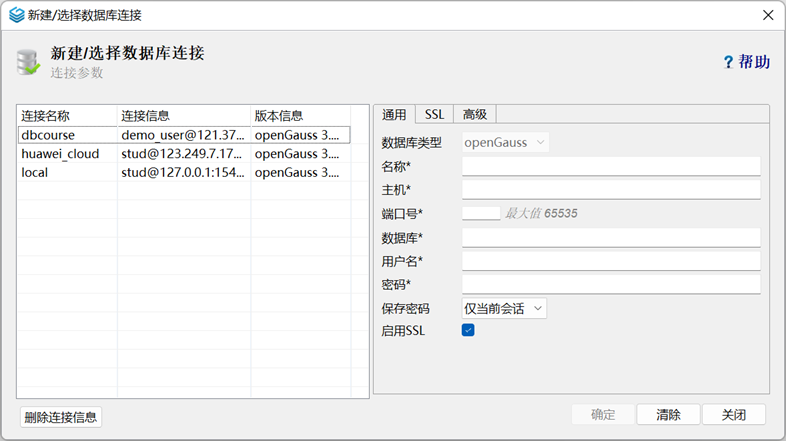Click the app logo in title bar

[17, 15]
